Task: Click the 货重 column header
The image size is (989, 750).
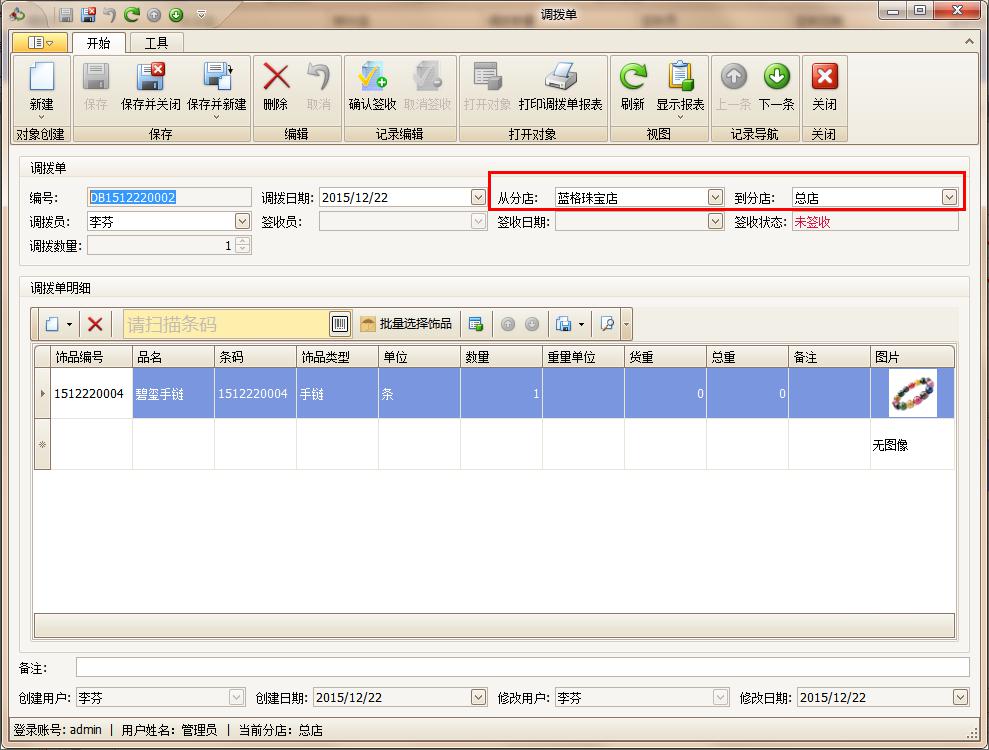Action: 665,357
